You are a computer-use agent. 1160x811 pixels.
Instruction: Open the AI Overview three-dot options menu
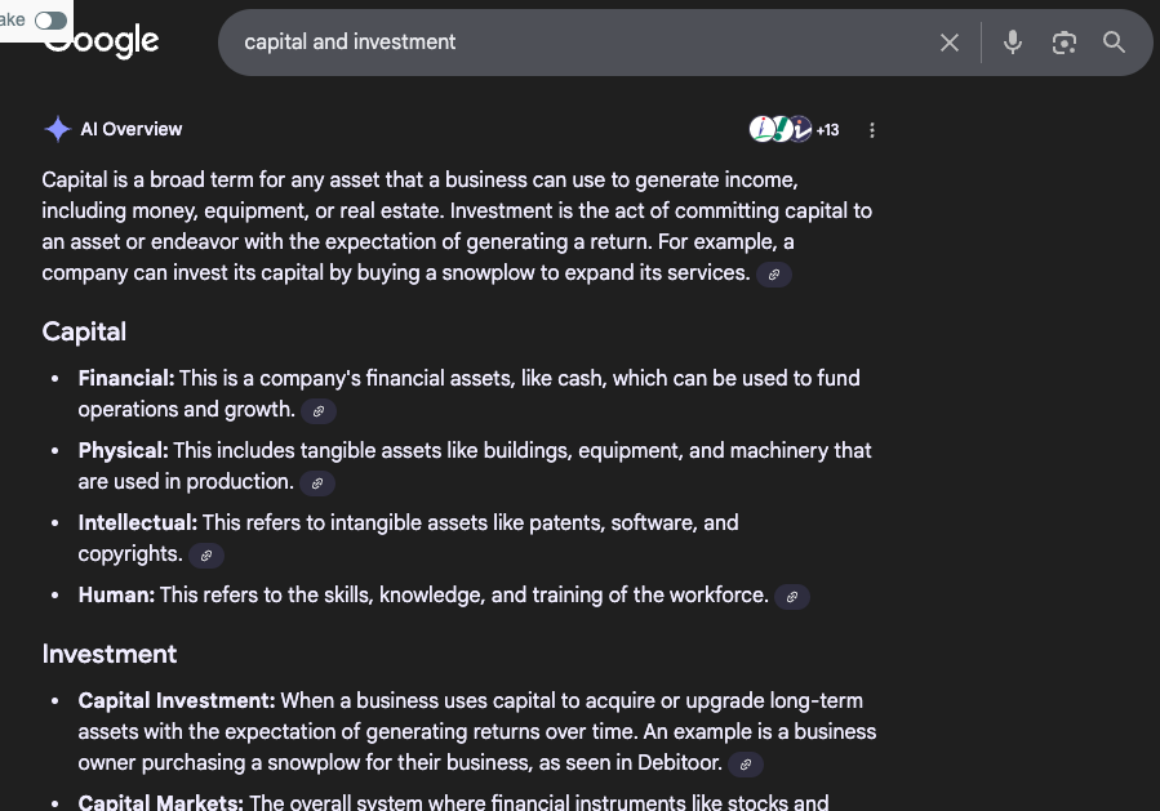[x=871, y=129]
